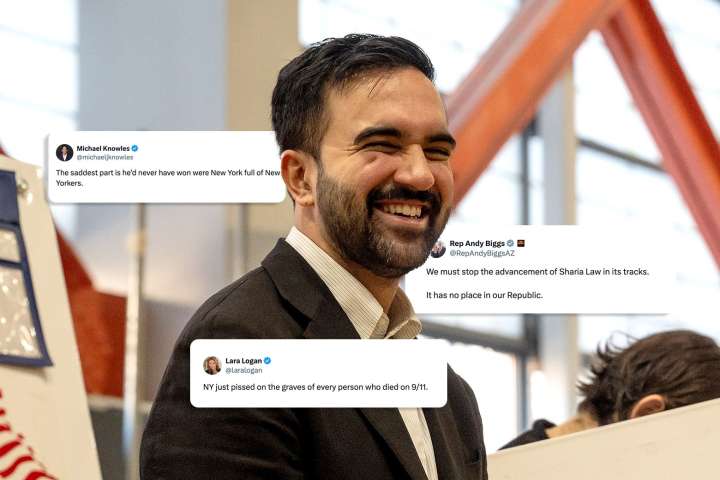Click the small square badge after Rep Andy Biggs' checkmark

point(521,243)
